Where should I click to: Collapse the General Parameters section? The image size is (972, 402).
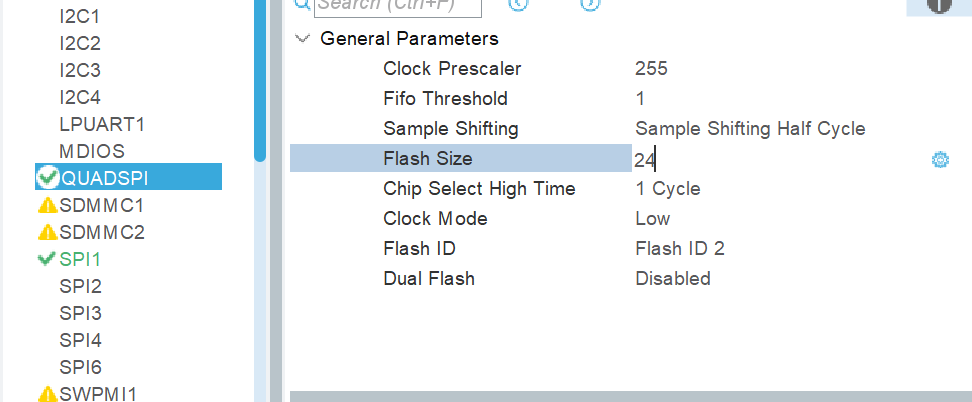(303, 38)
